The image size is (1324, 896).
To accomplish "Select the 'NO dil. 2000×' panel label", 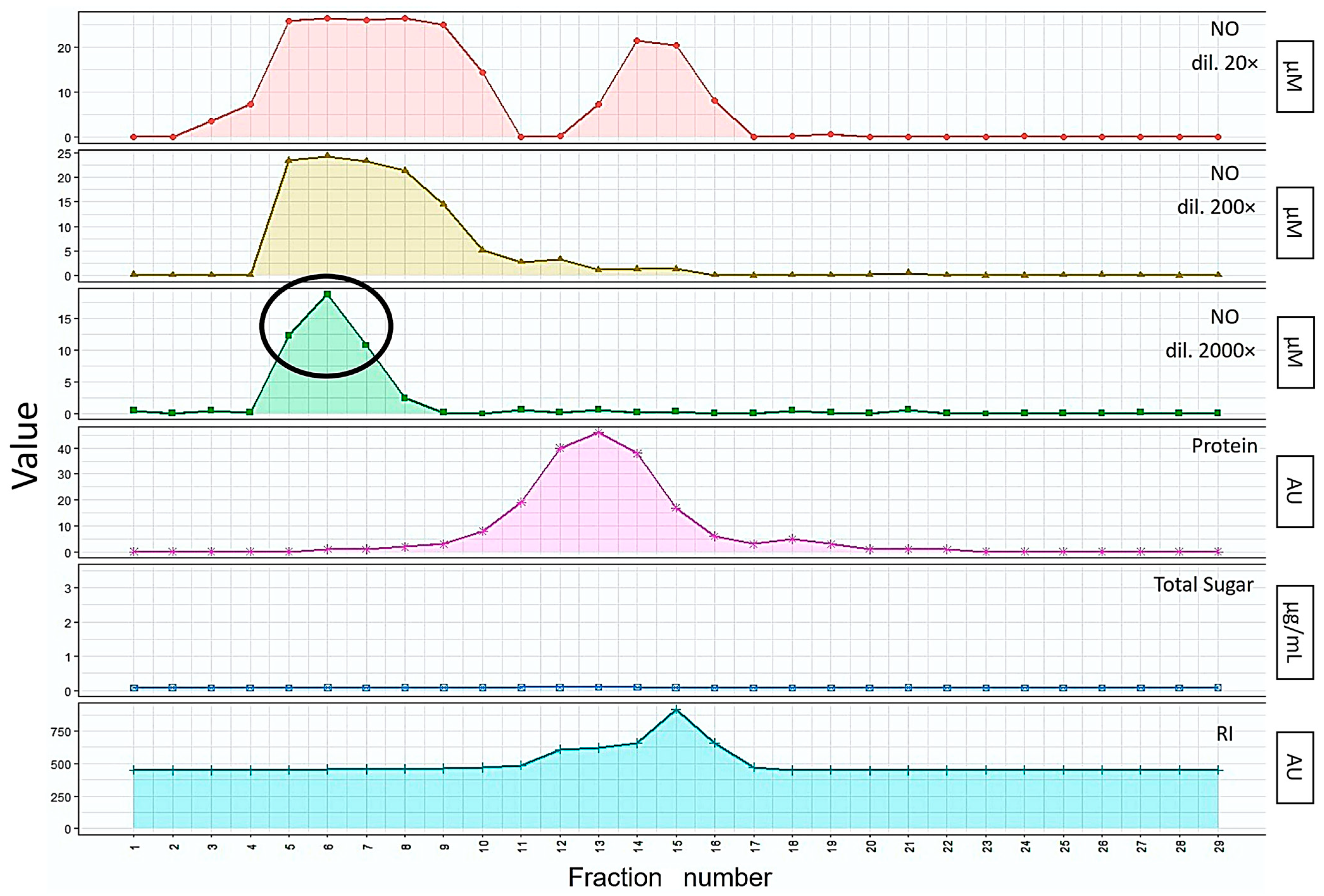I will 1210,334.
